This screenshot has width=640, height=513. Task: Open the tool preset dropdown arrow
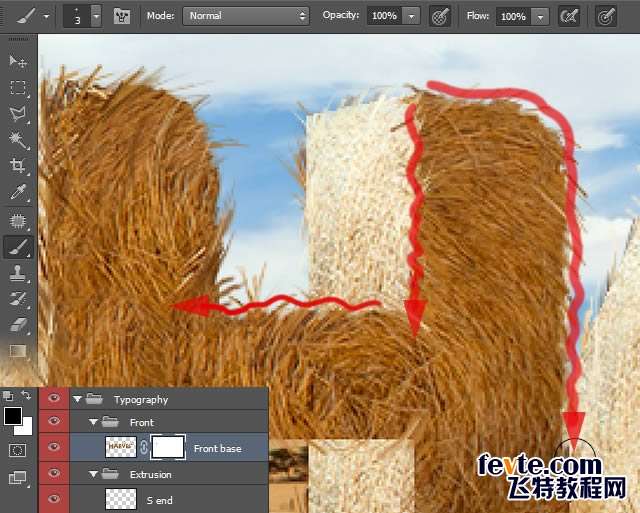coord(47,17)
